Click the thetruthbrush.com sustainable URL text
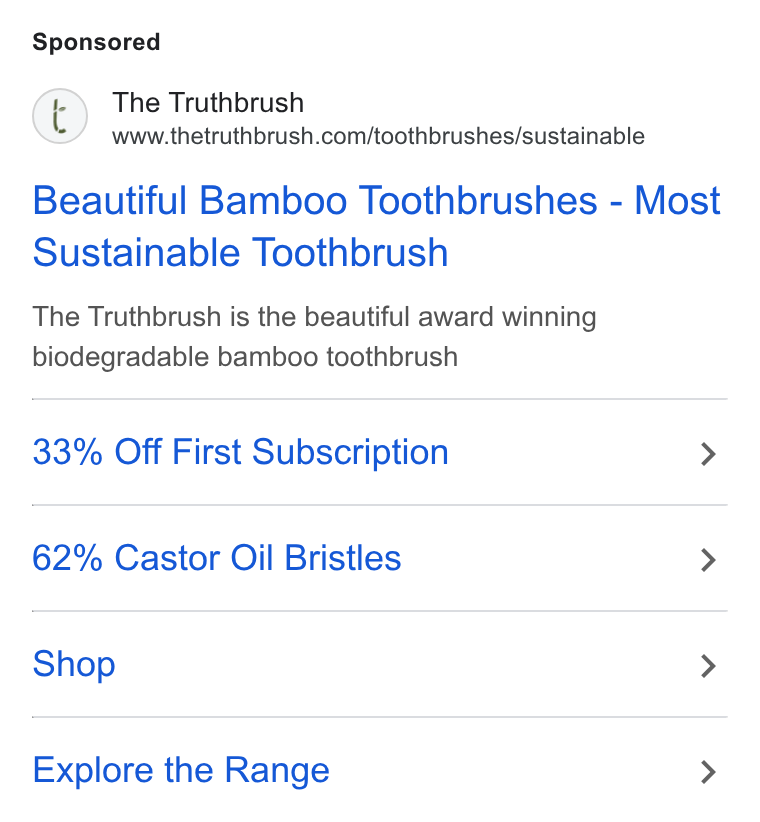Image resolution: width=760 pixels, height=822 pixels. (378, 136)
